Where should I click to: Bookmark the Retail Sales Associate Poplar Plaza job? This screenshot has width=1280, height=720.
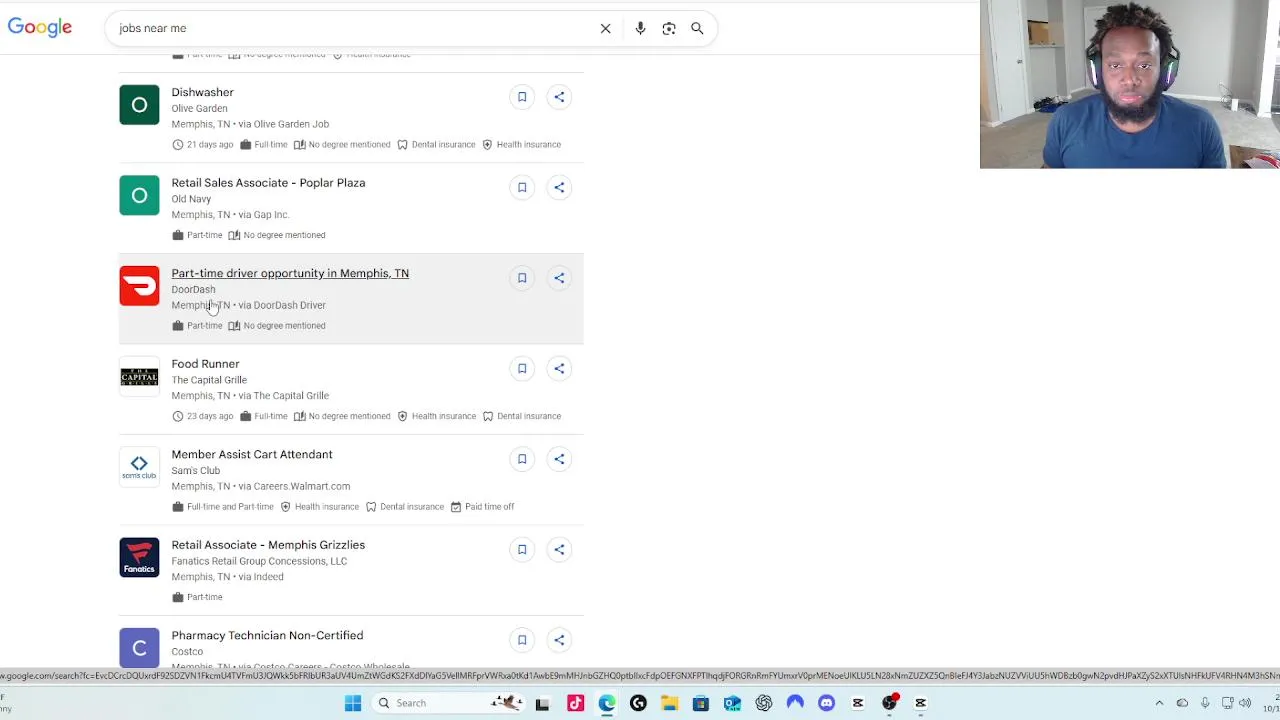[x=522, y=187]
